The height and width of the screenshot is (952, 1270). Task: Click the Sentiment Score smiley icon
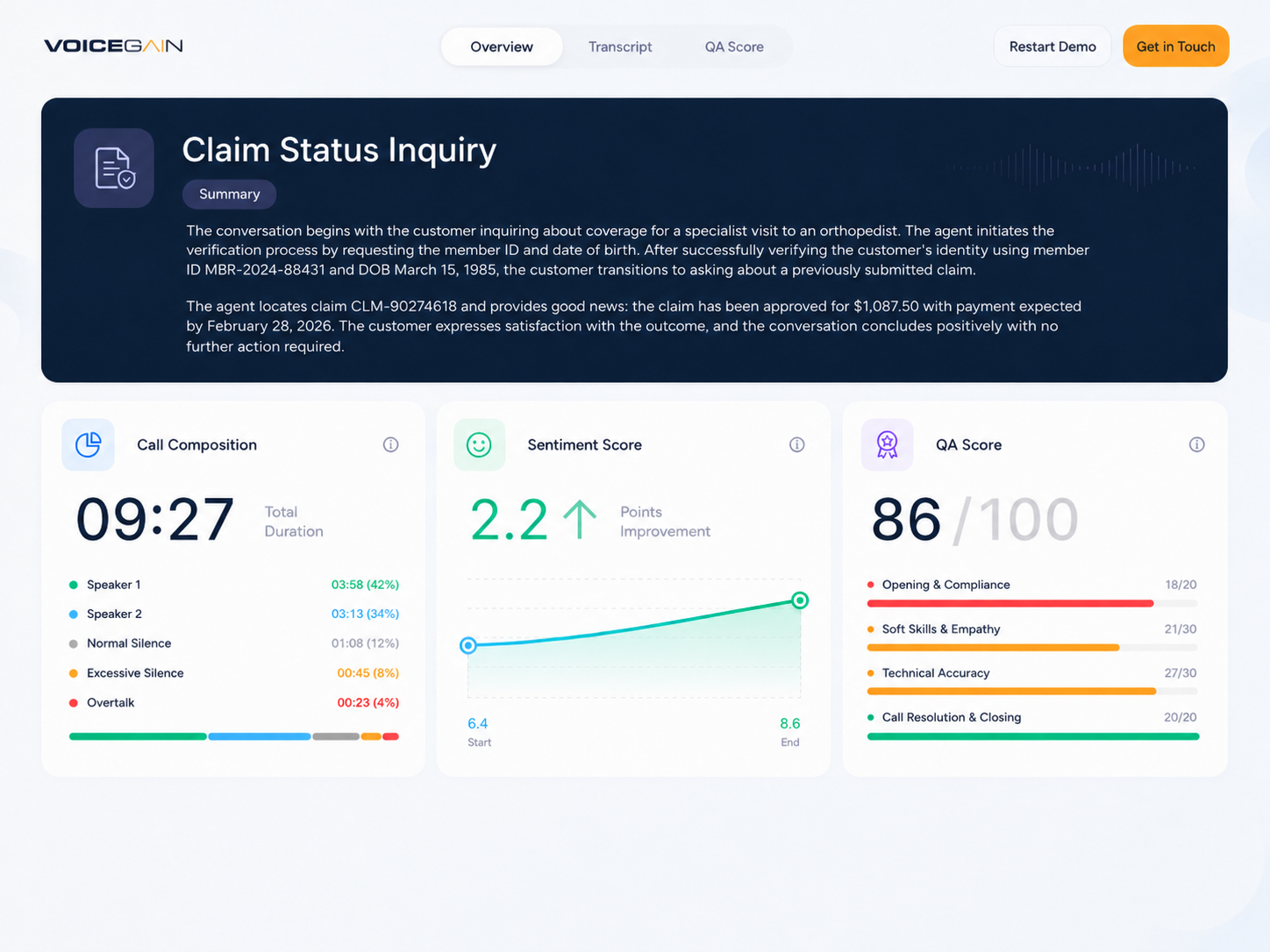click(x=479, y=444)
